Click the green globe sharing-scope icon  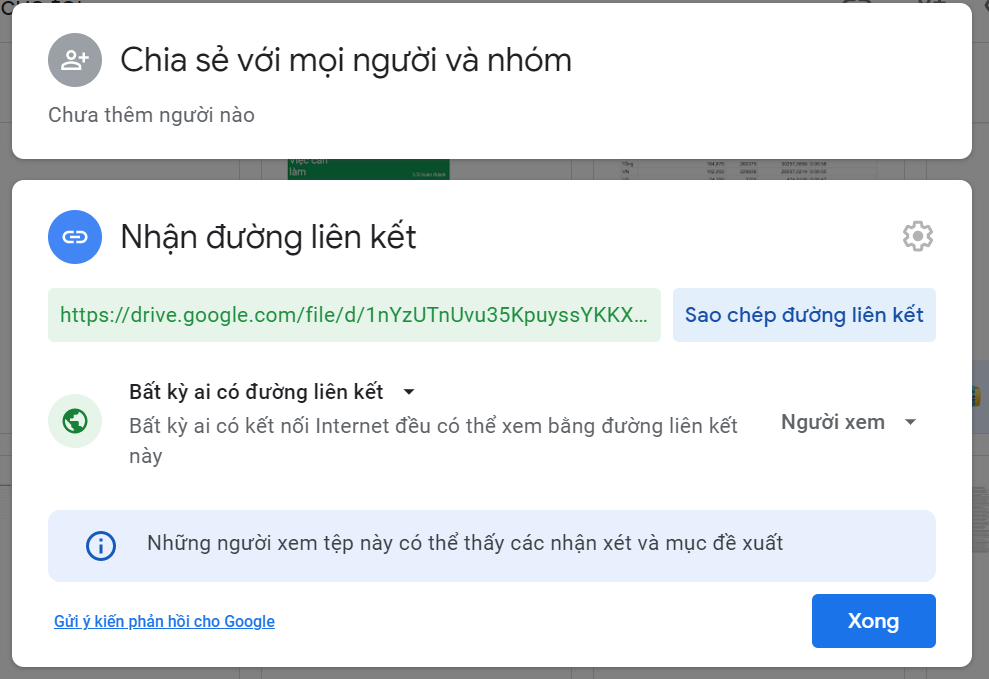point(75,422)
